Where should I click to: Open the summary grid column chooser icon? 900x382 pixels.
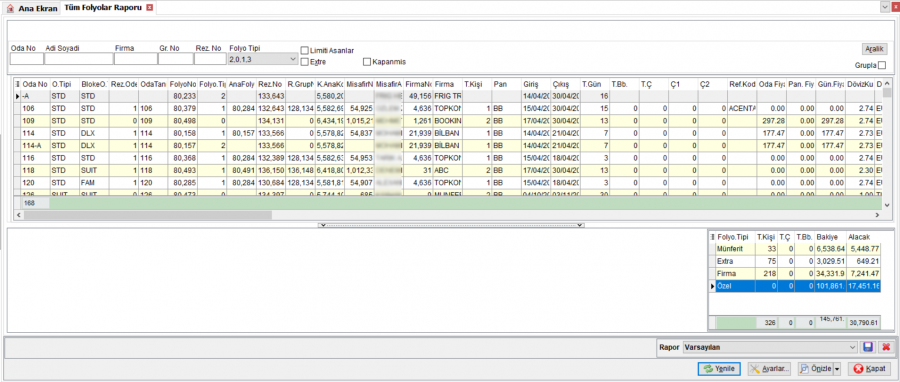[713, 237]
